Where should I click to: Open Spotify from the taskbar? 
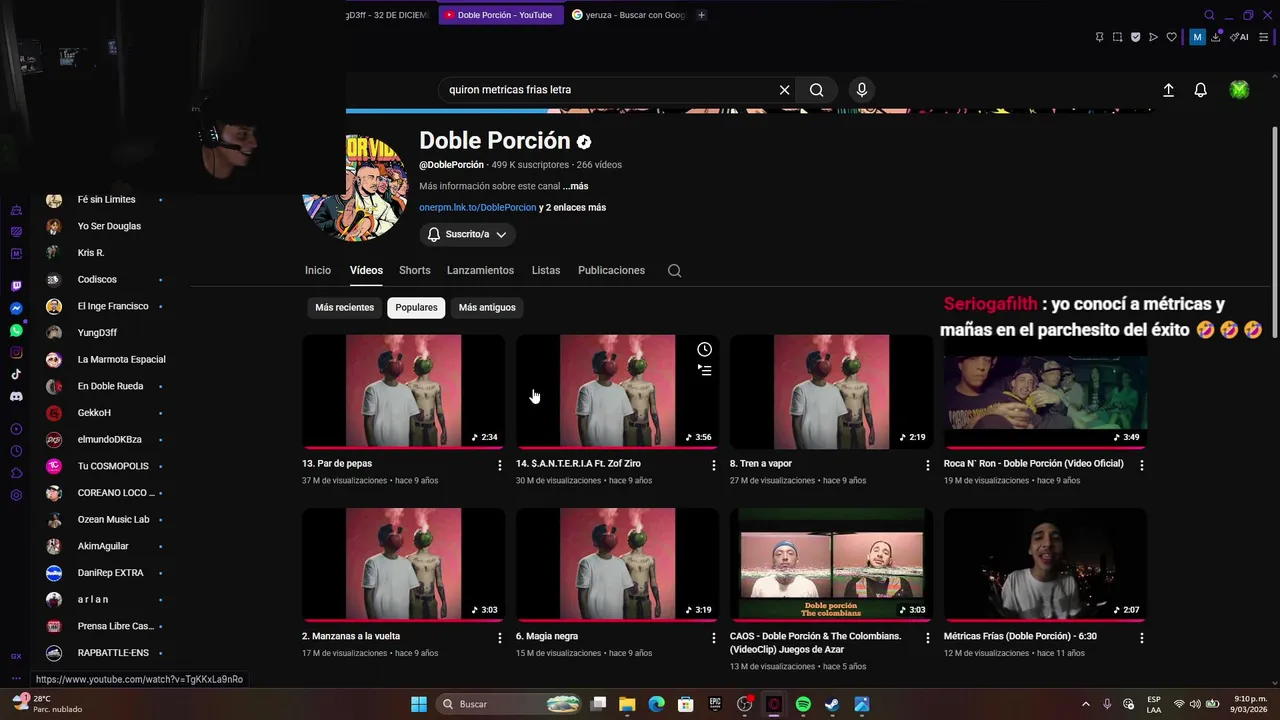tap(803, 704)
